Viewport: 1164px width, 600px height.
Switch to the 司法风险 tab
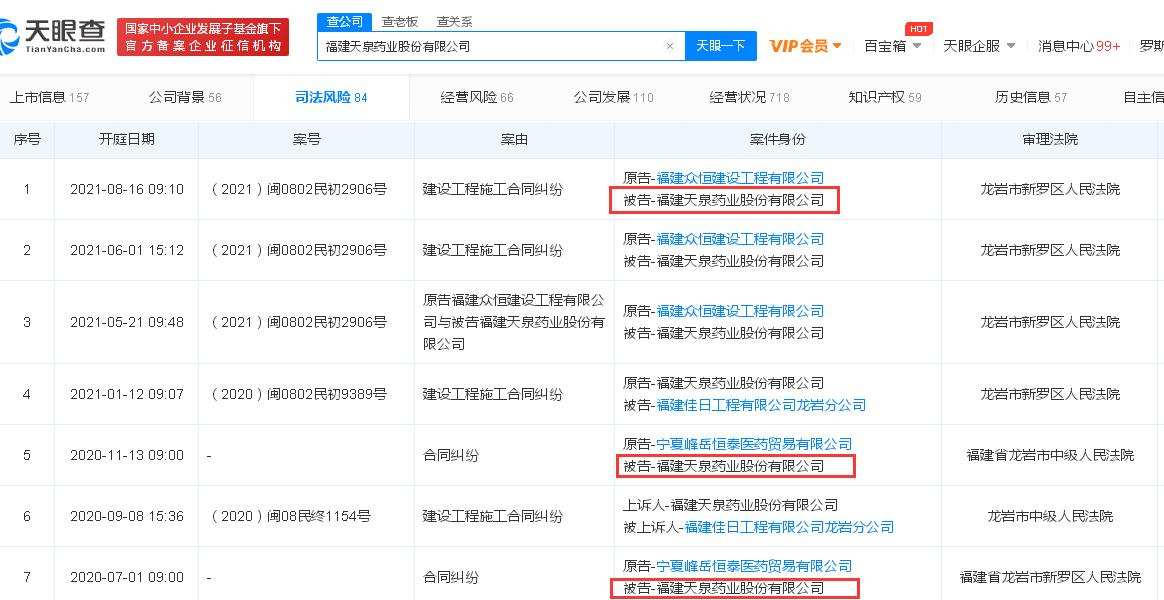coord(331,97)
